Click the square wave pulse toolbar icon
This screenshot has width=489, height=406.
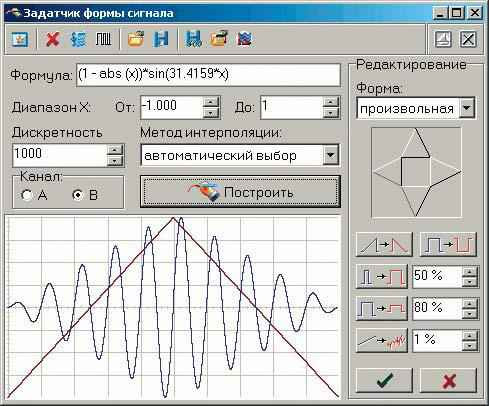point(104,40)
